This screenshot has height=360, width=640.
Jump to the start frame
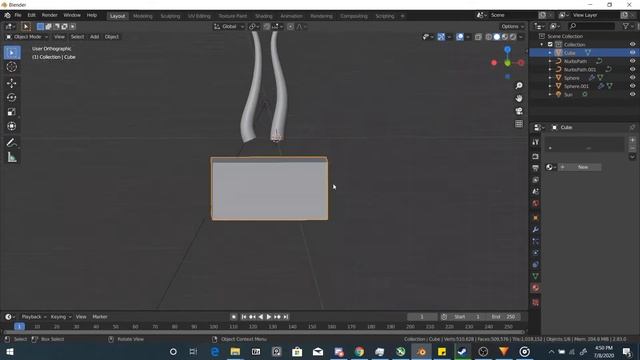click(244, 317)
